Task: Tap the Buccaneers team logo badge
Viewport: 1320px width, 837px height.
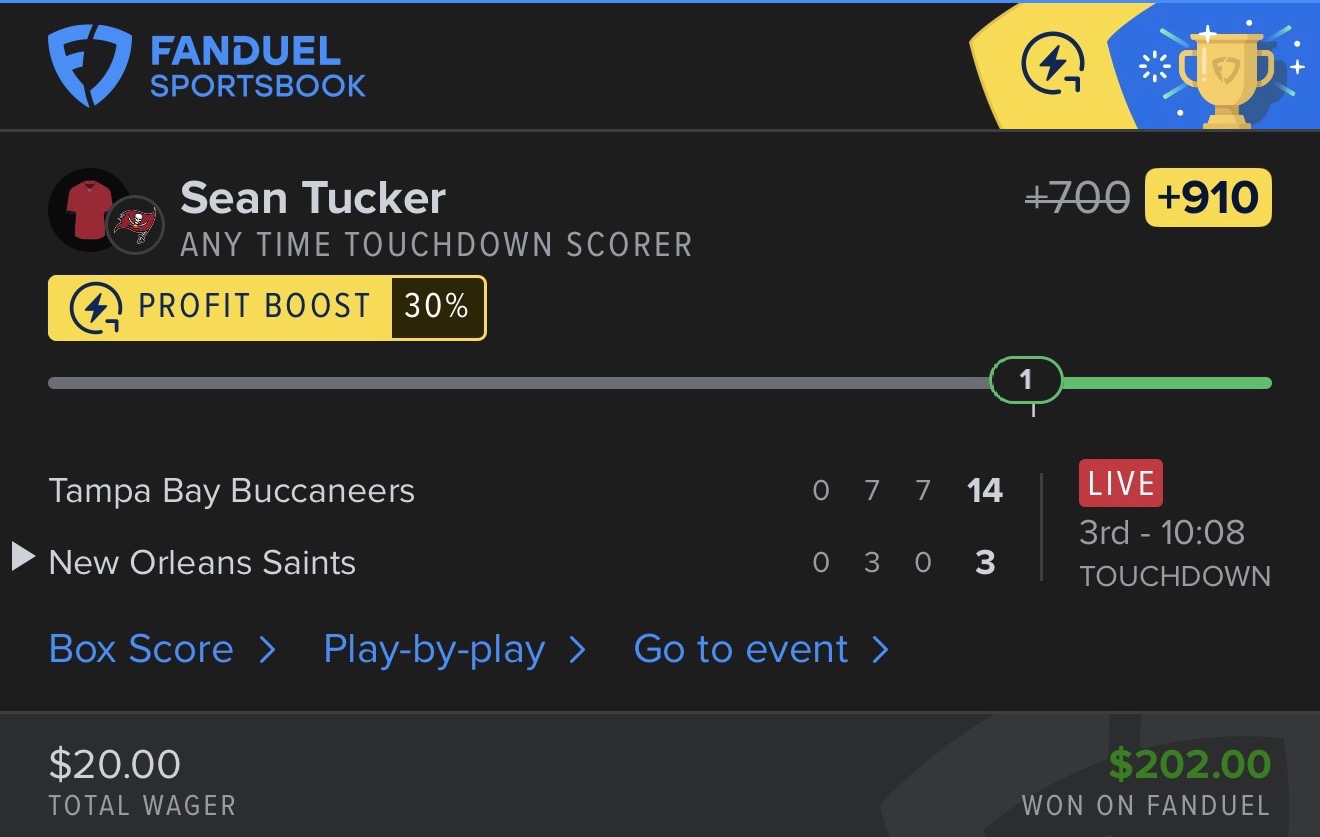Action: click(136, 225)
